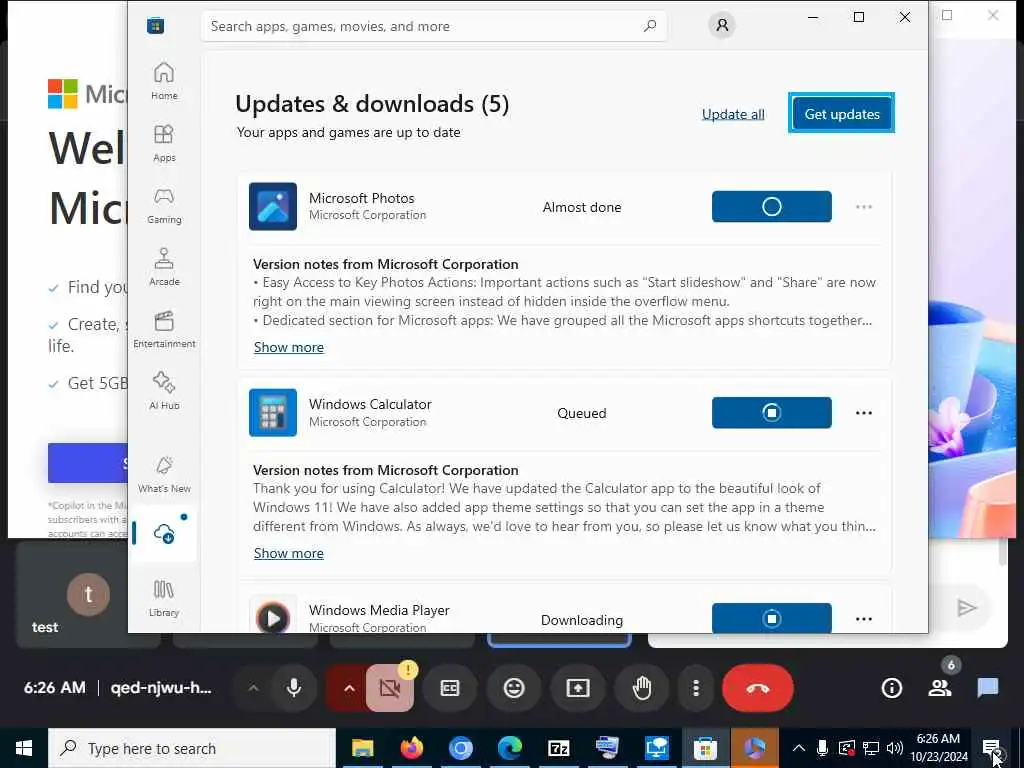
Task: Open the Arcade section
Action: tap(164, 267)
